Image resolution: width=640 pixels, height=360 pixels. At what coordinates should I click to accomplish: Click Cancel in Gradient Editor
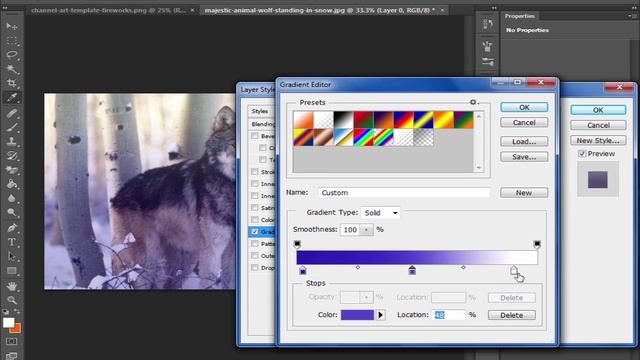pos(524,122)
